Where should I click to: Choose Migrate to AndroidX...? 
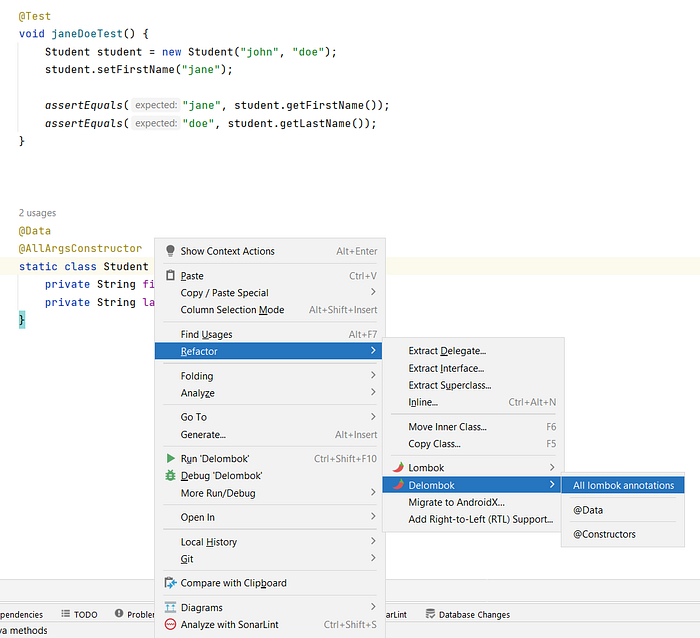pos(473,502)
